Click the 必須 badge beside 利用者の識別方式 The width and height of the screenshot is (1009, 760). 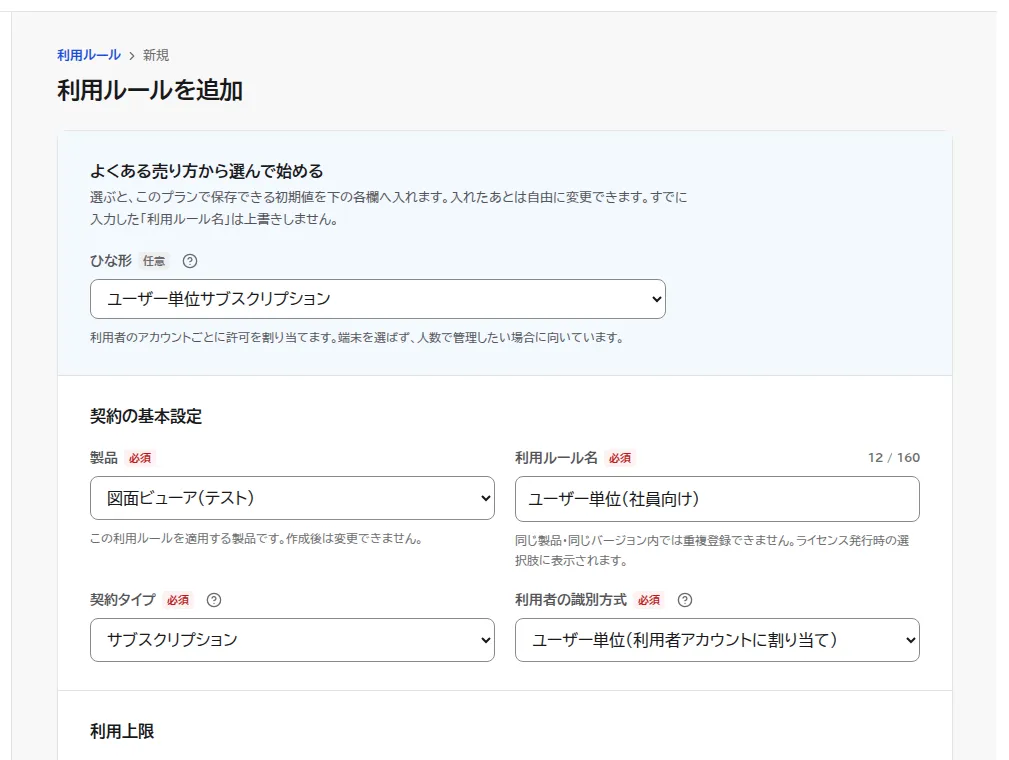point(649,600)
